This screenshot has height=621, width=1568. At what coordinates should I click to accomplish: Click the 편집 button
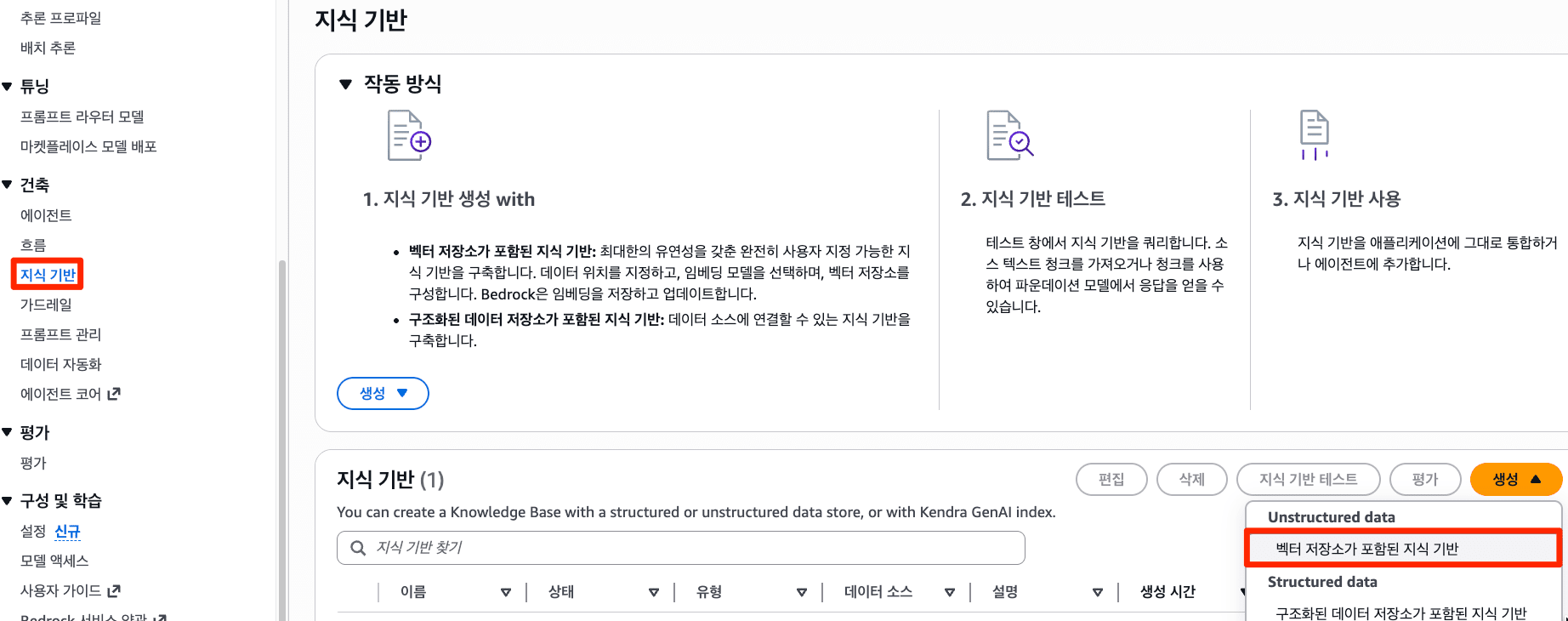tap(1111, 479)
